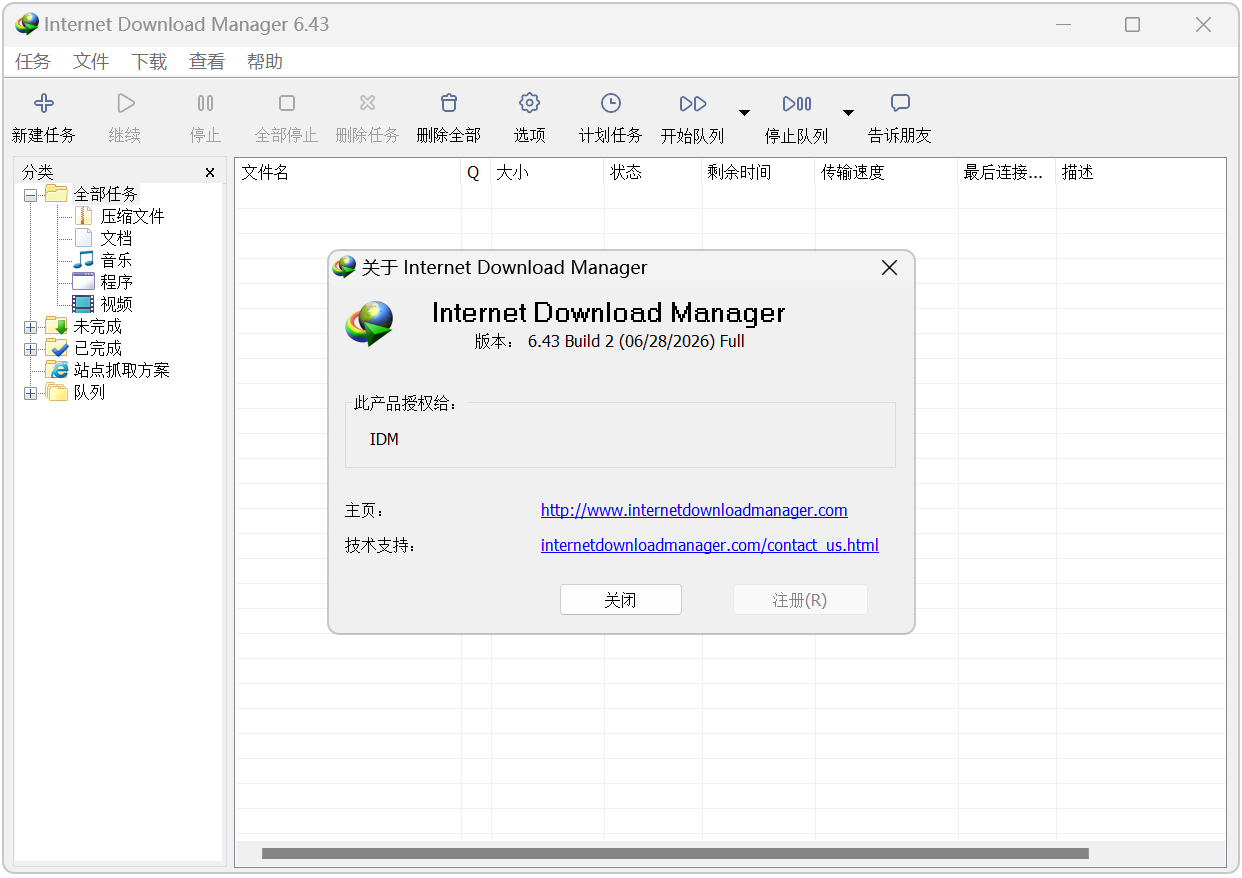This screenshot has width=1242, height=878.
Task: Select the 音乐 note icon
Action: coord(83,260)
